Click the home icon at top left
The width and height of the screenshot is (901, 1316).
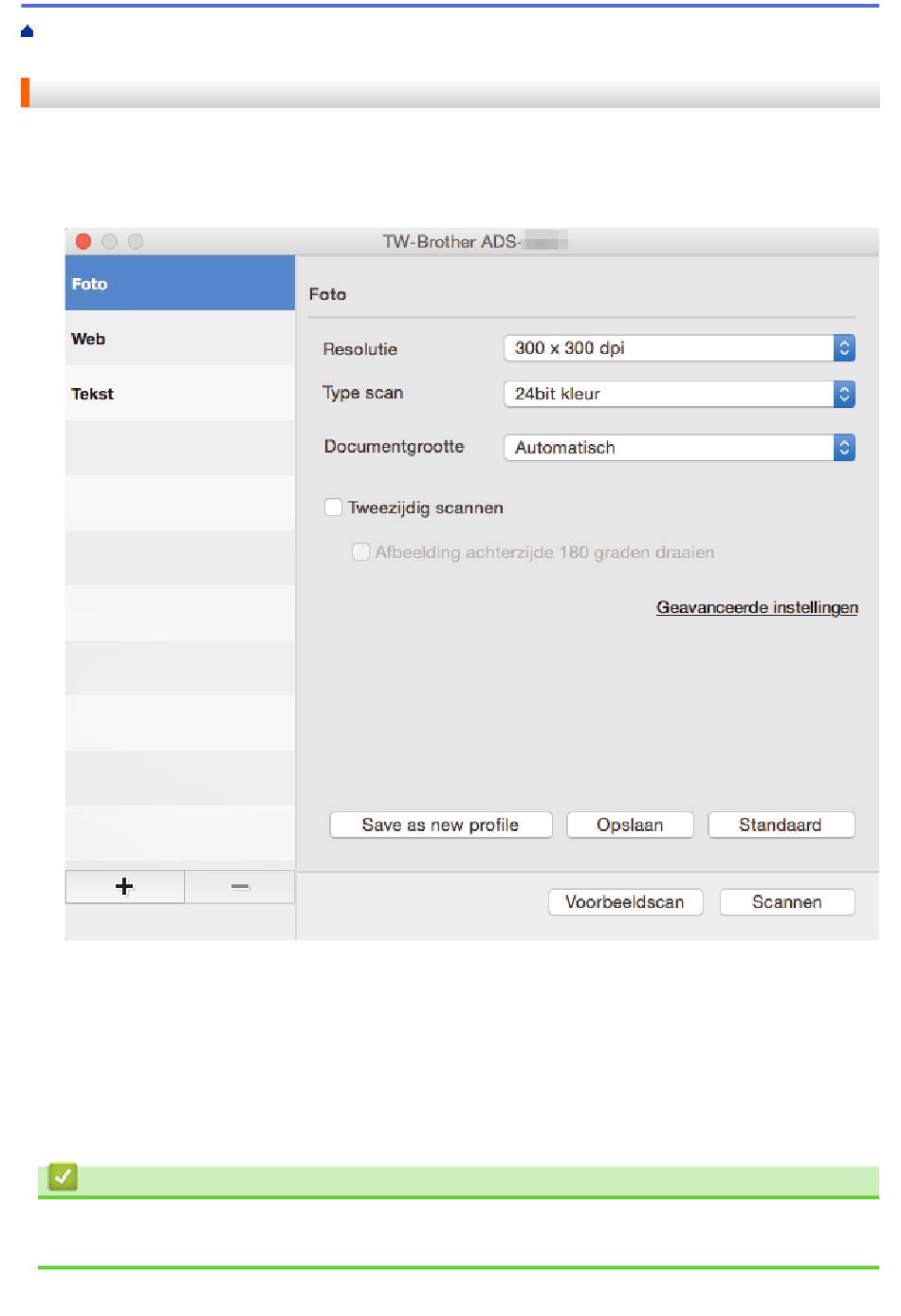point(27,31)
